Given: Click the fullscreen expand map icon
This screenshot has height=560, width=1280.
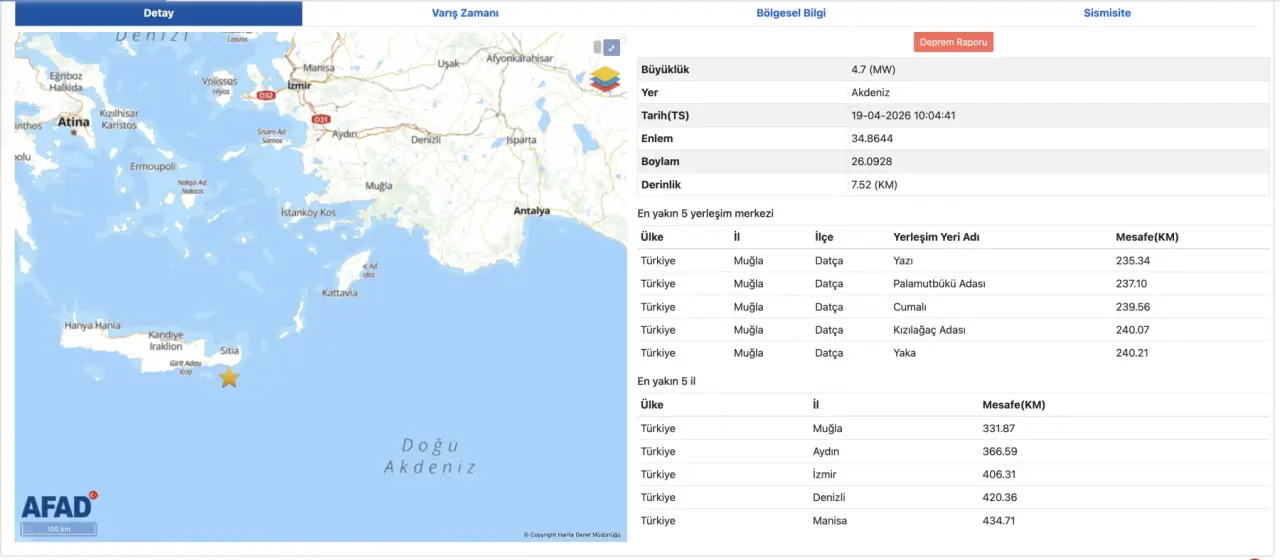Looking at the screenshot, I should 612,48.
